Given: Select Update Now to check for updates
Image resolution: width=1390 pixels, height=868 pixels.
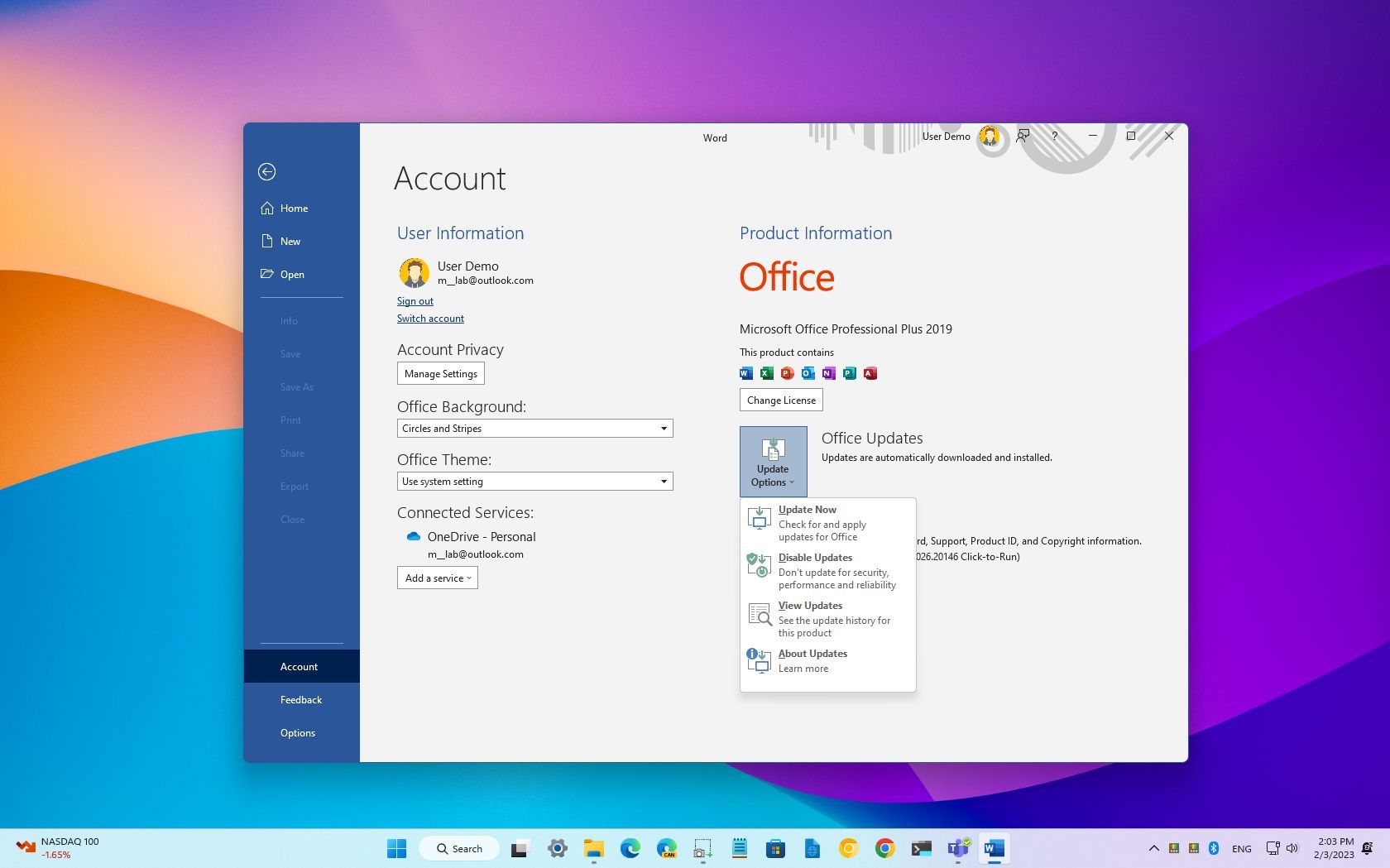Looking at the screenshot, I should click(x=808, y=509).
